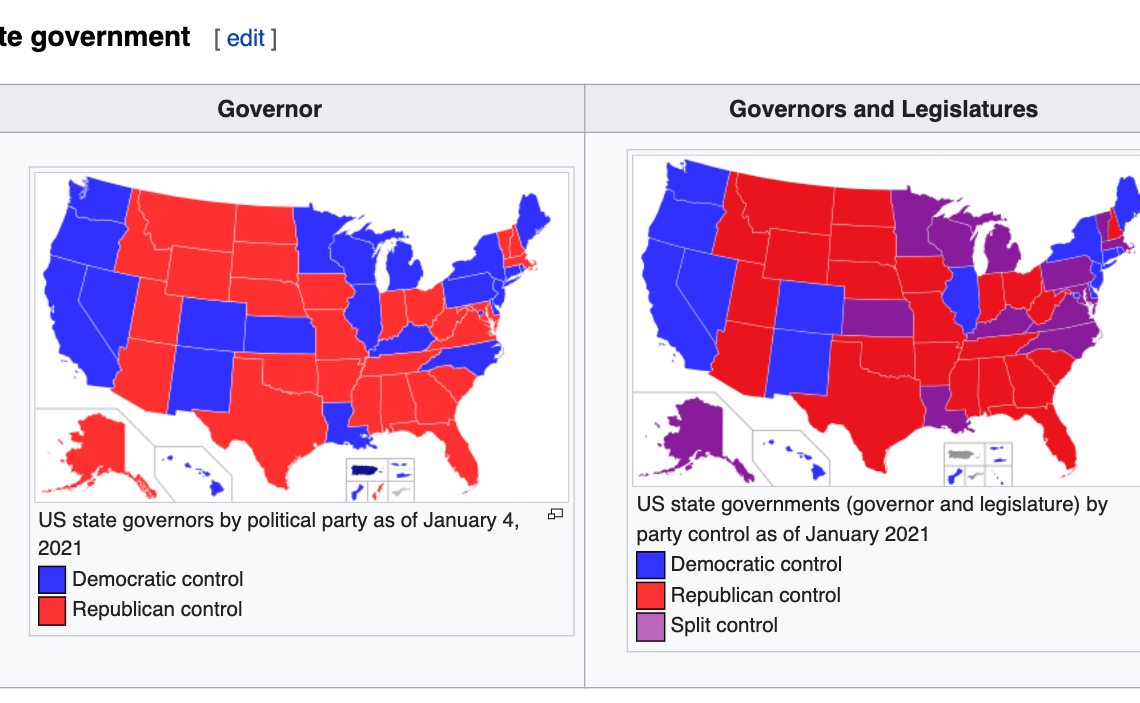Image resolution: width=1140 pixels, height=703 pixels.
Task: Click the blue Democratic control swatch under governor map
Action: click(52, 579)
